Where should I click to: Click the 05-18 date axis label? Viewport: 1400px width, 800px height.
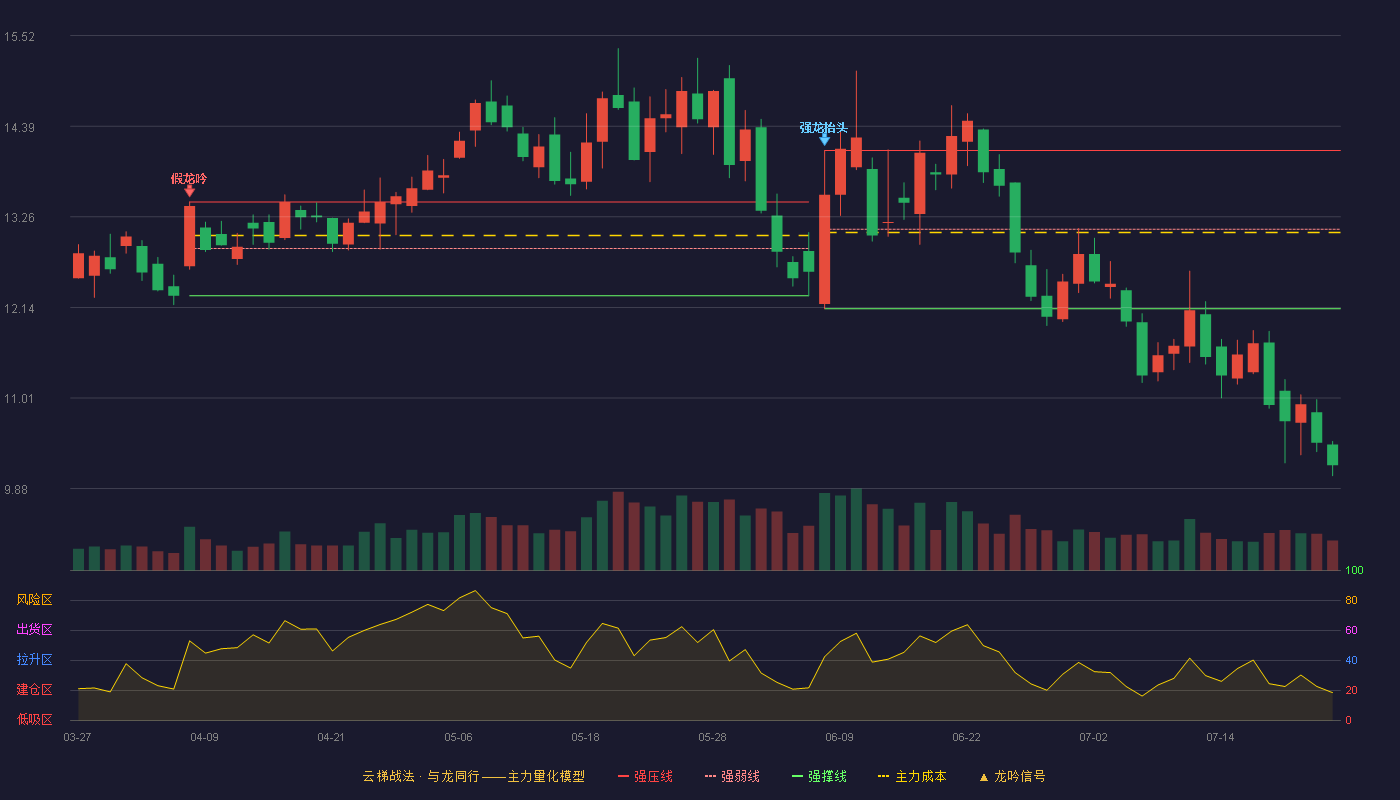(585, 737)
